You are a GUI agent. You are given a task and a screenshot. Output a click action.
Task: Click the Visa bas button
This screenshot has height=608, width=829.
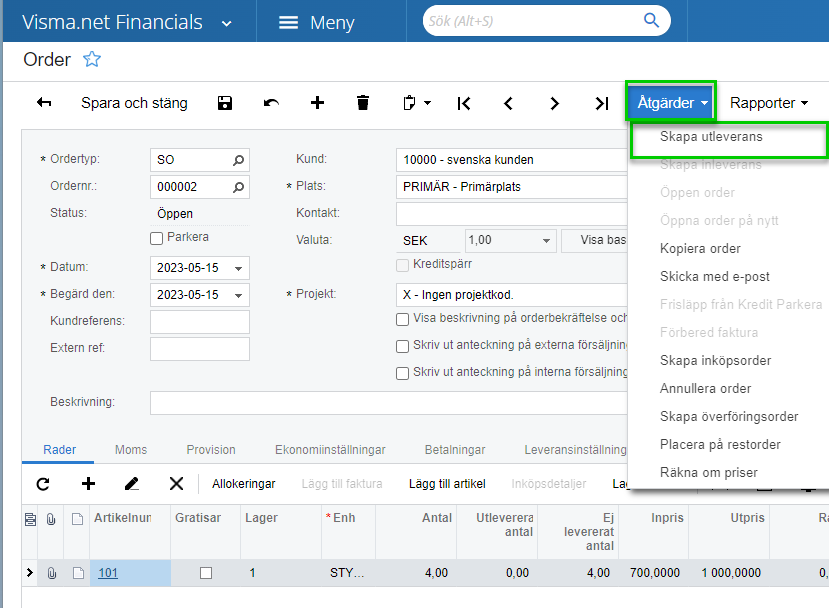pos(594,240)
